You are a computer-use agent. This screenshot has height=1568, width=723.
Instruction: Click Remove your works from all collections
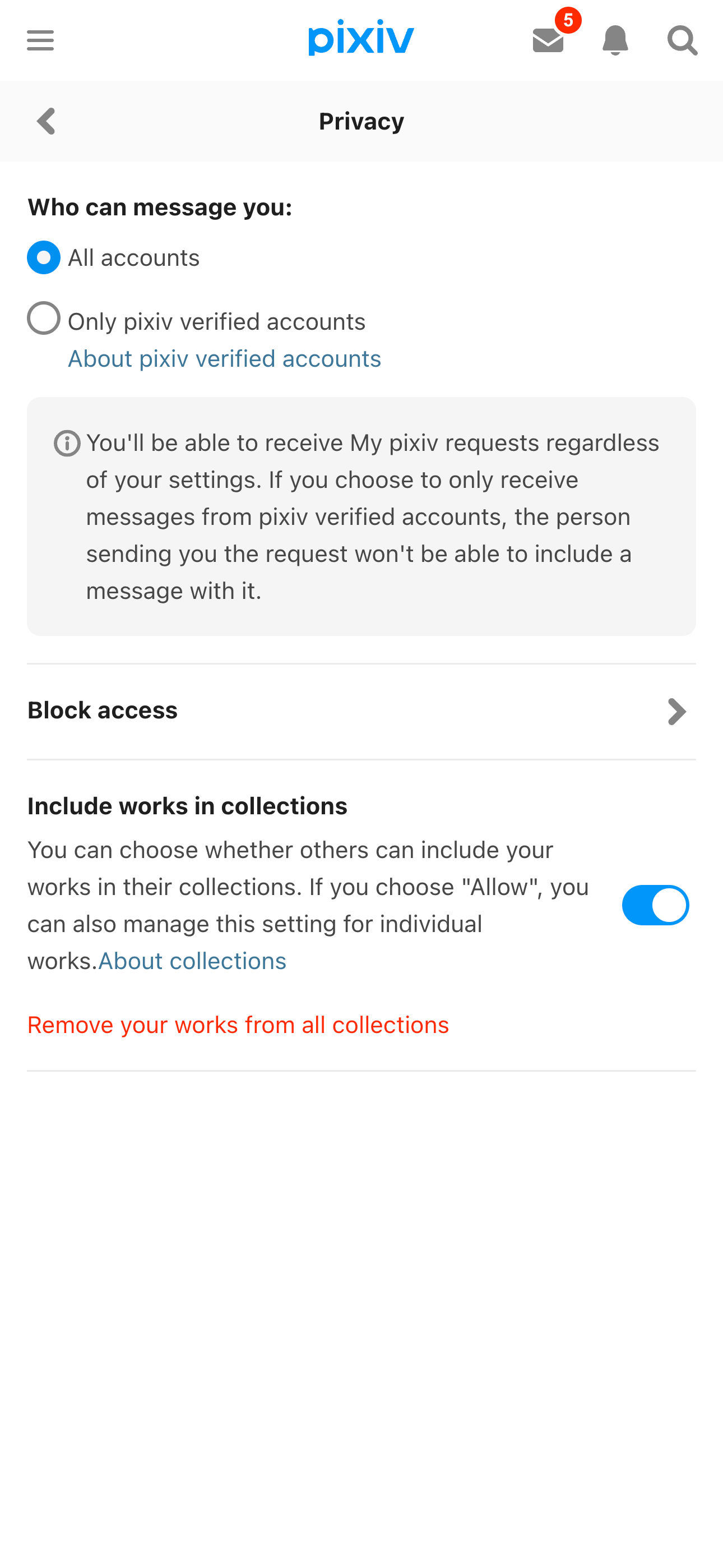(x=238, y=1025)
